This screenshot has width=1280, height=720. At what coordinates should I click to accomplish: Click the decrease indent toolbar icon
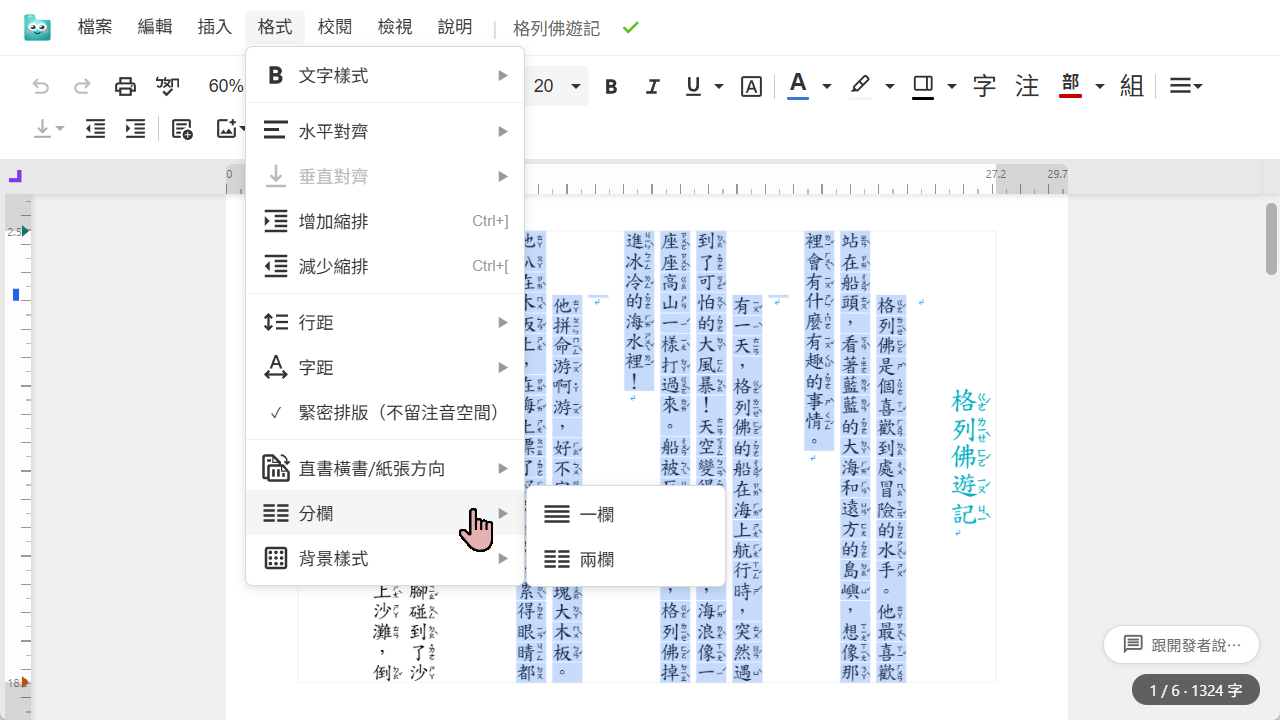(x=95, y=129)
